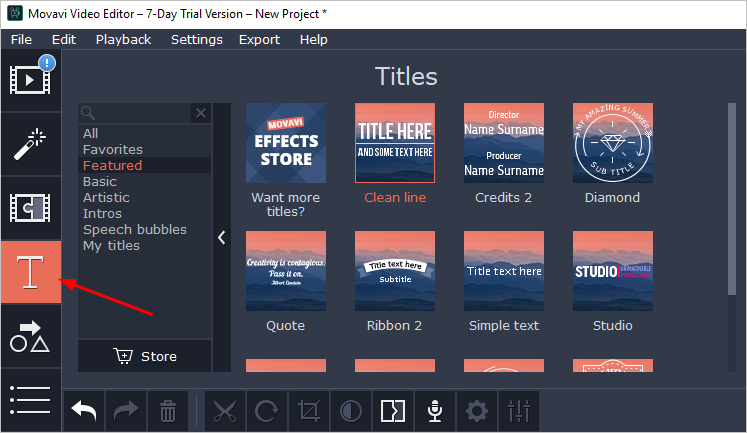Open the Transitions tab icon

(30, 208)
